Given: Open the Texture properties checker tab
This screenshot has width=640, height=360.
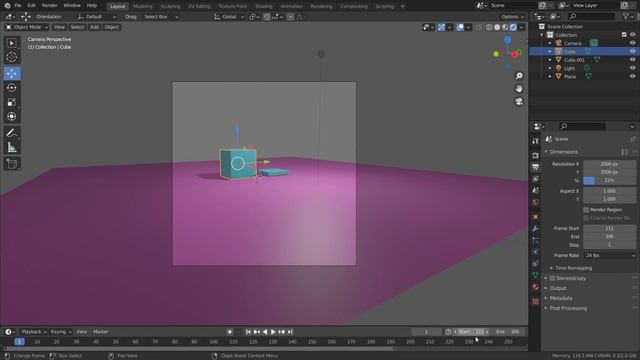Looking at the screenshot, I should pyautogui.click(x=536, y=301).
